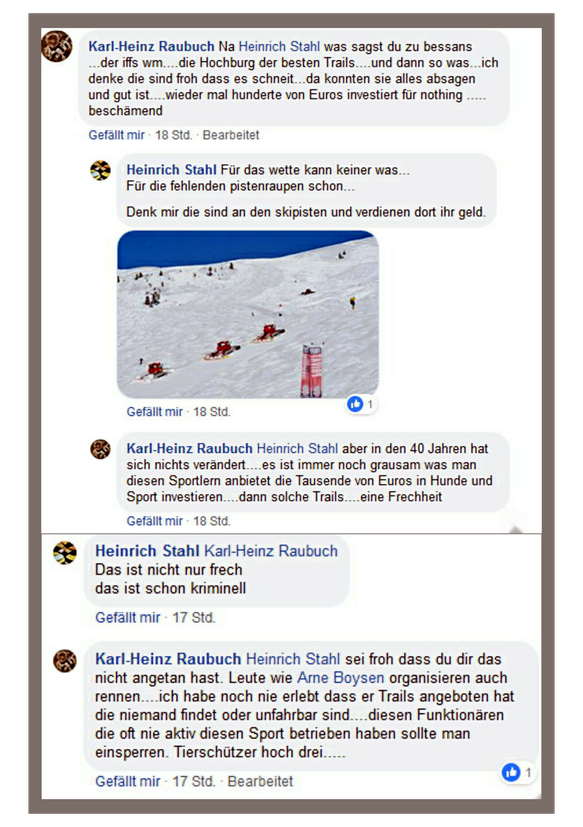The image size is (583, 827).
Task: Open the Arne Boysen profile mention
Action: point(341,678)
